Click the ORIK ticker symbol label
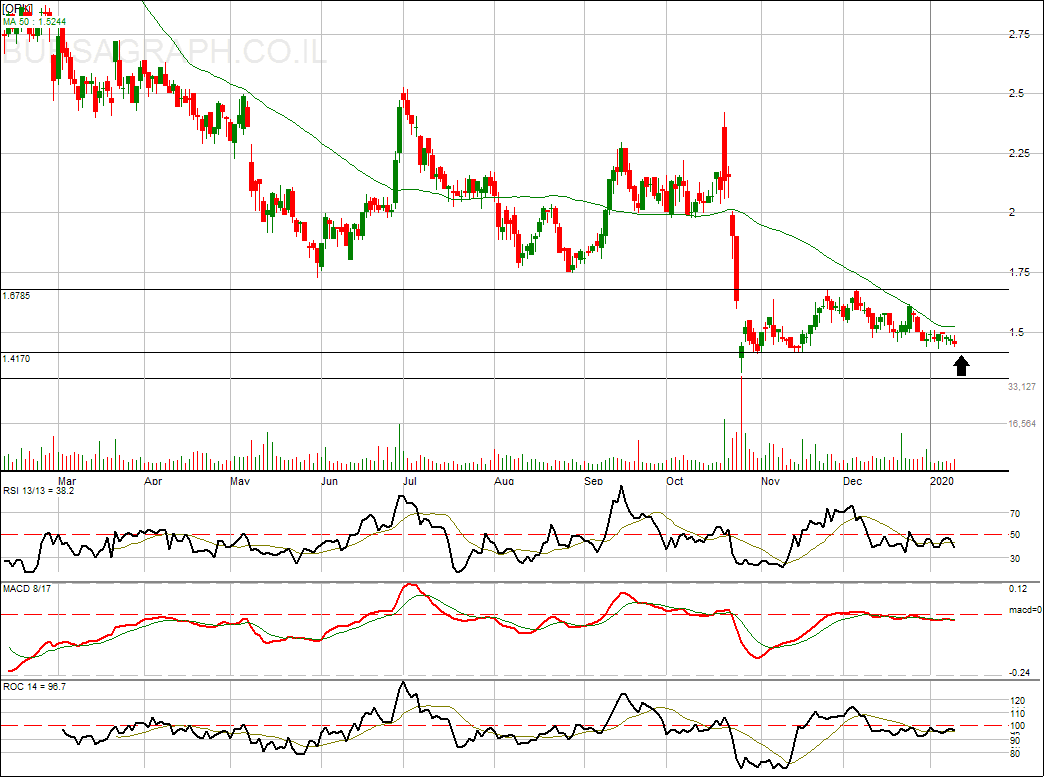1044x777 pixels. pyautogui.click(x=18, y=9)
